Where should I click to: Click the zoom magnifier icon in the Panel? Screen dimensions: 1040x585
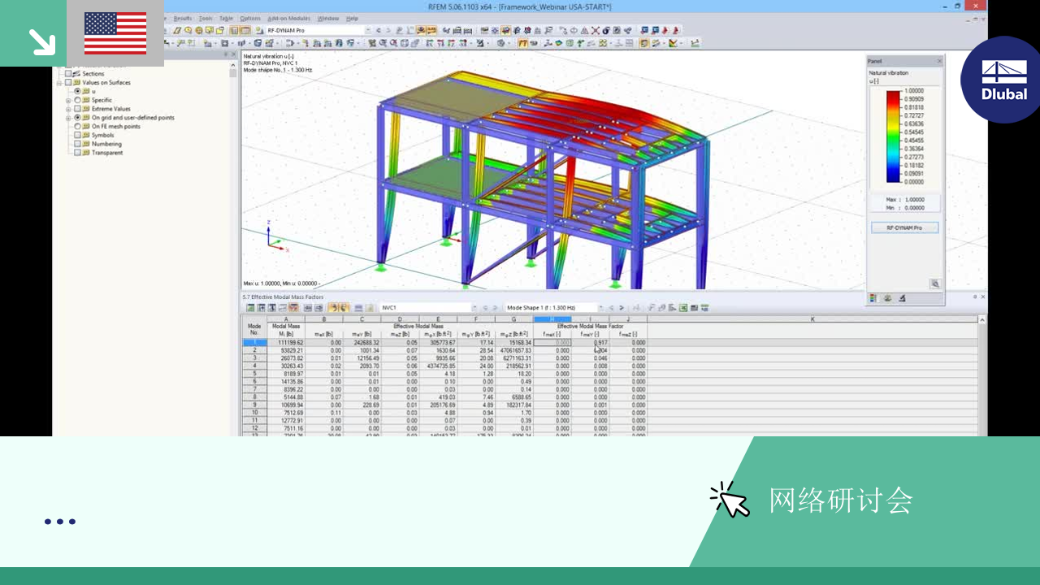(x=935, y=284)
